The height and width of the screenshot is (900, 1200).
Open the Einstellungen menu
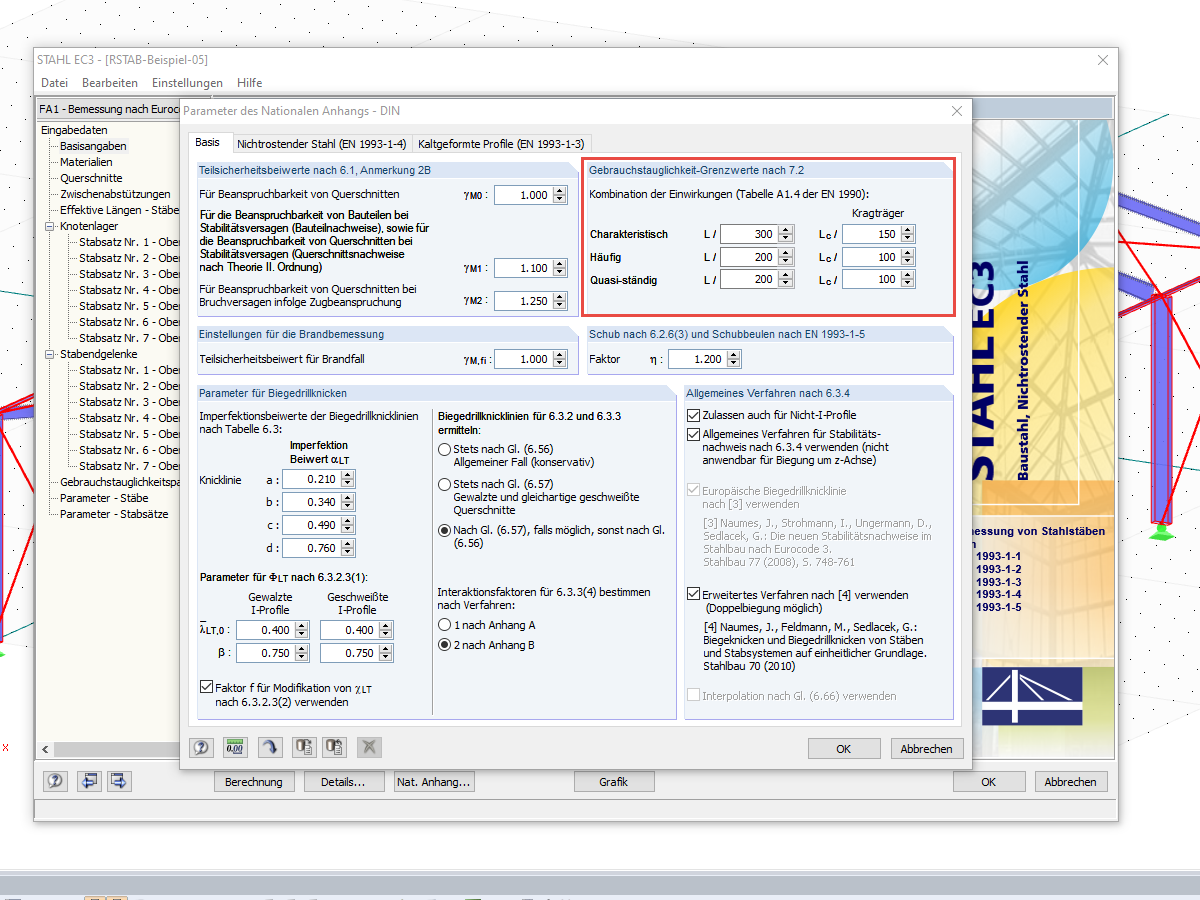coord(187,83)
